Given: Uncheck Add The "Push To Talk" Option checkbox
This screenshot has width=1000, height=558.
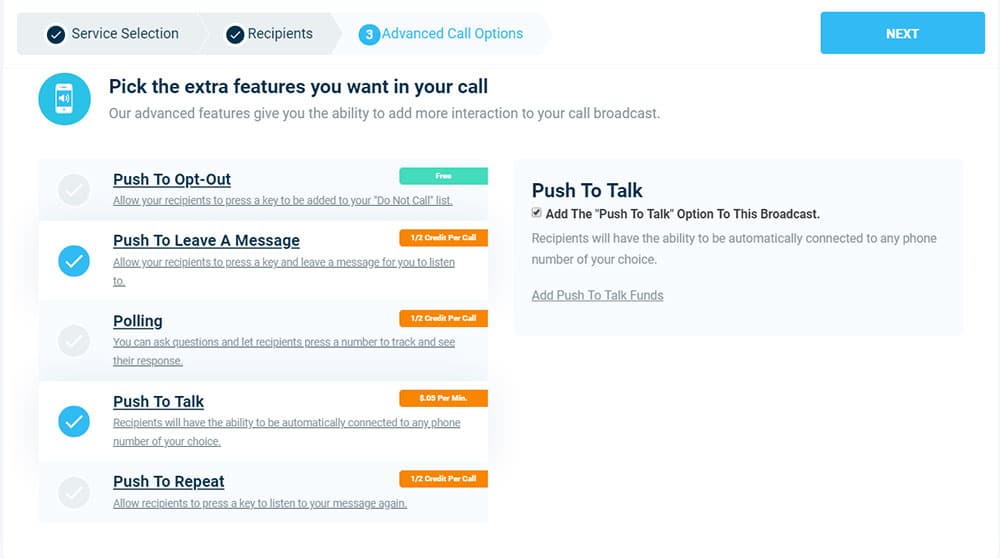Looking at the screenshot, I should pyautogui.click(x=536, y=213).
